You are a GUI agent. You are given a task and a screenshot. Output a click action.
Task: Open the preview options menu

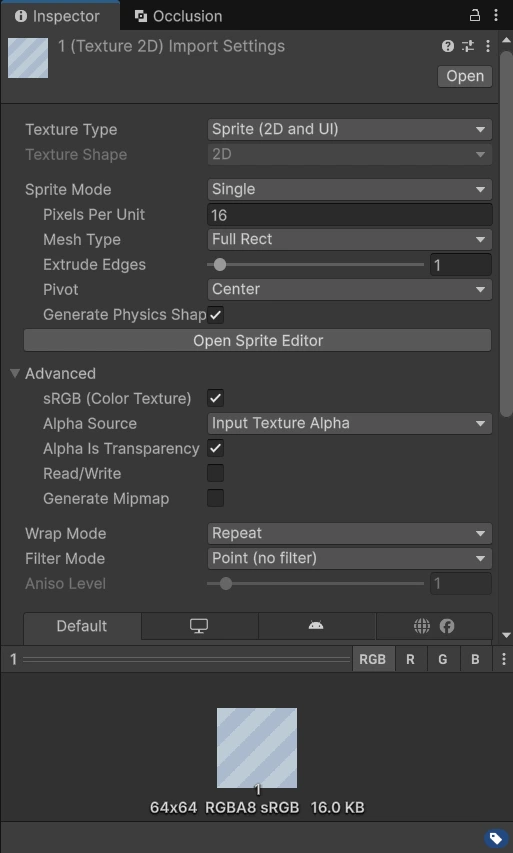(503, 659)
